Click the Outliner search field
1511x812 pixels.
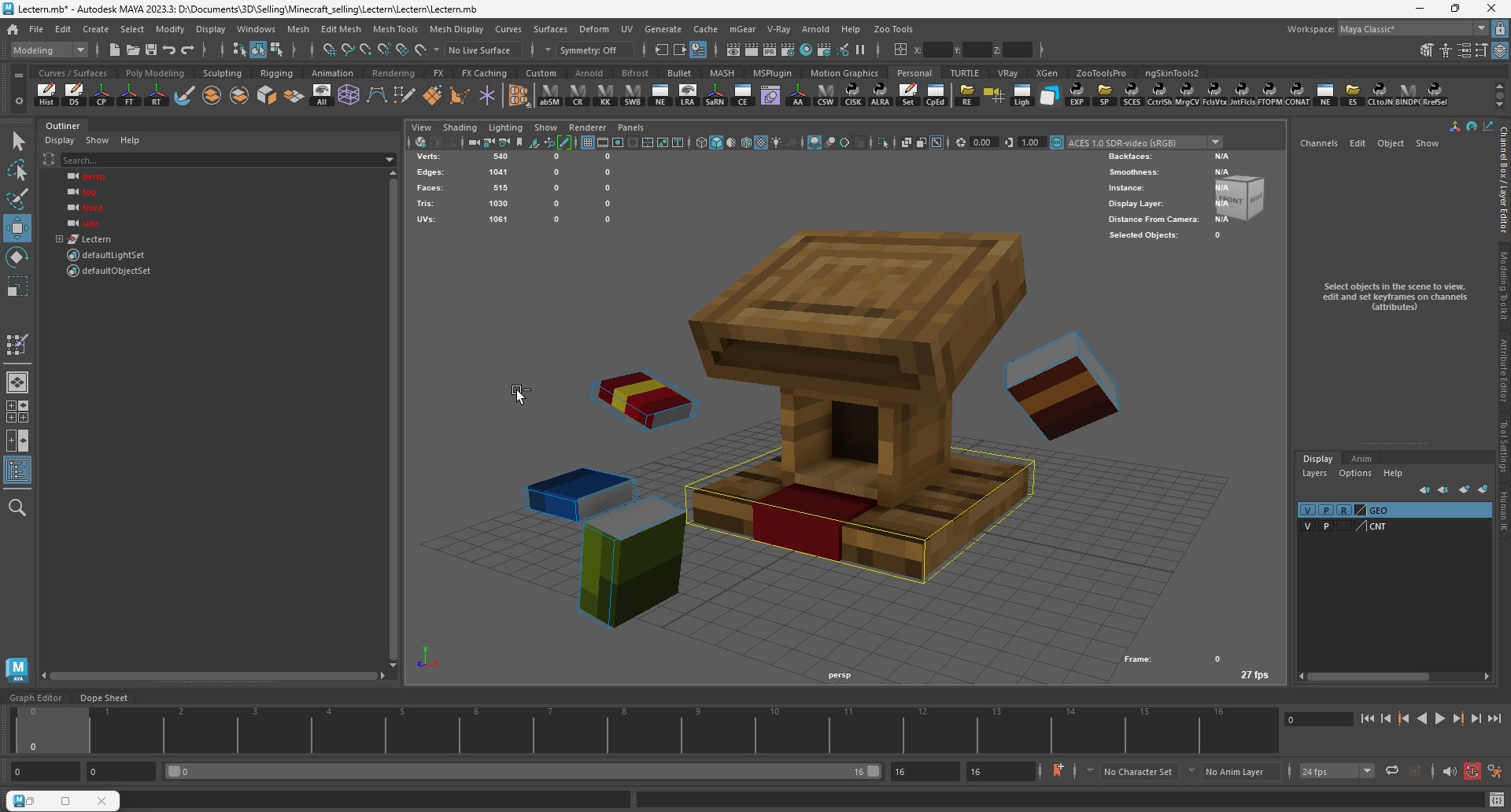click(221, 160)
